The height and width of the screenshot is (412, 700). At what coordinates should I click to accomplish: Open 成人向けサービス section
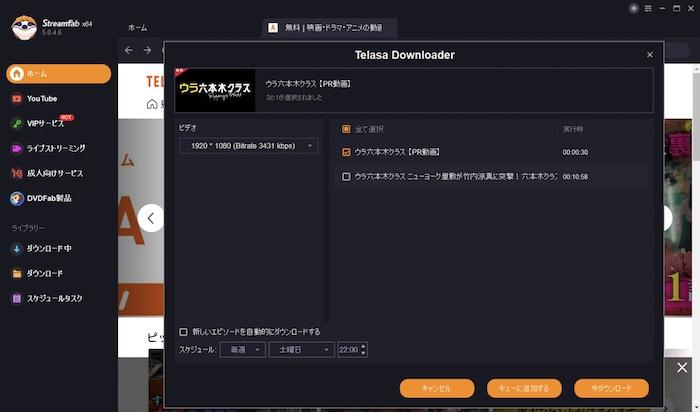click(x=47, y=173)
